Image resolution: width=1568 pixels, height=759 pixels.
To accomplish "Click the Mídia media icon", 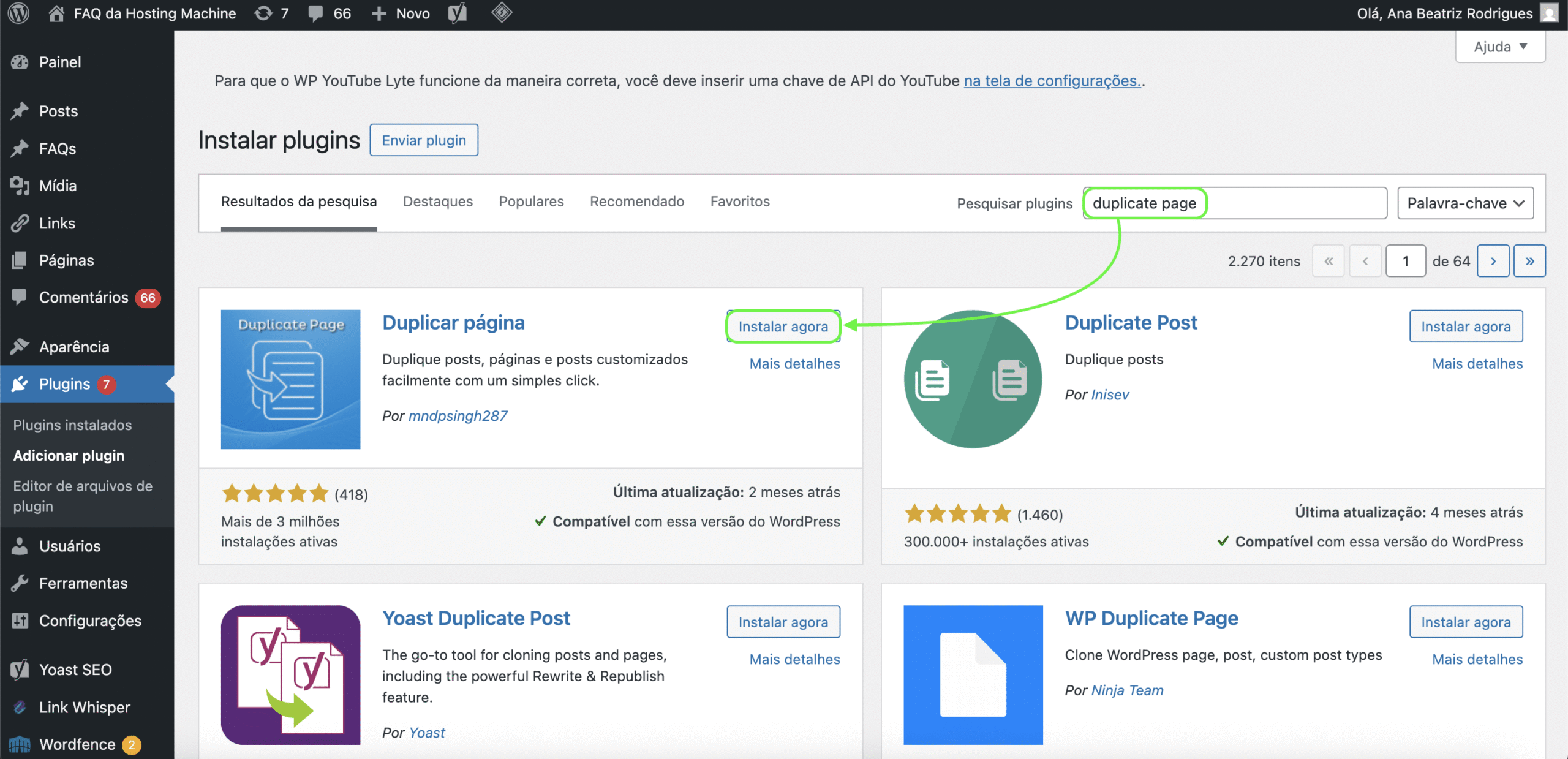I will coord(20,186).
